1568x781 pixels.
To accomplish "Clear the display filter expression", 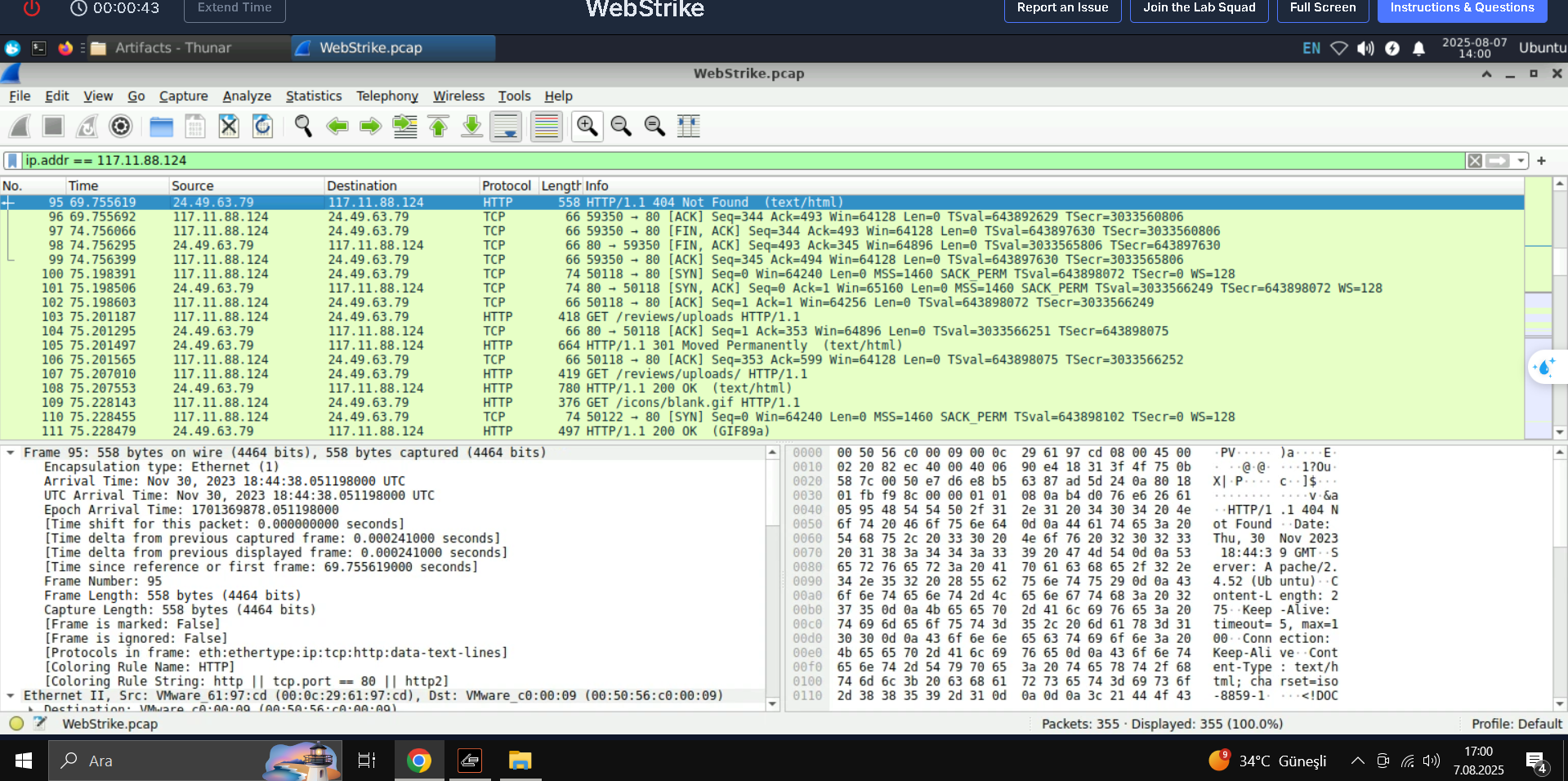I will [x=1475, y=161].
